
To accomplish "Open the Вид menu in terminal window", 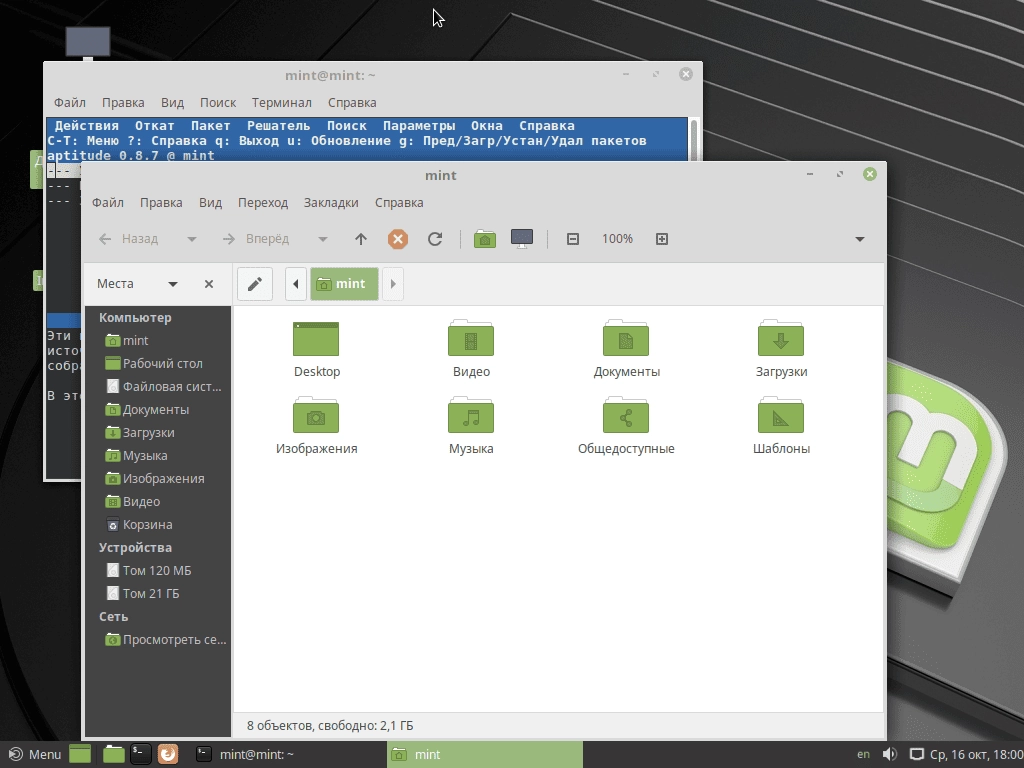I will (172, 103).
